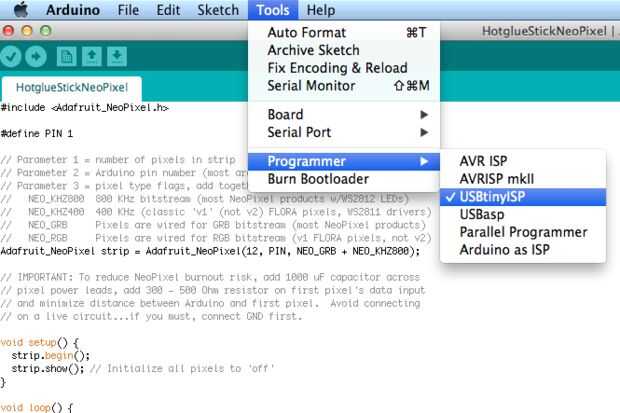Open the Help menu

321,10
